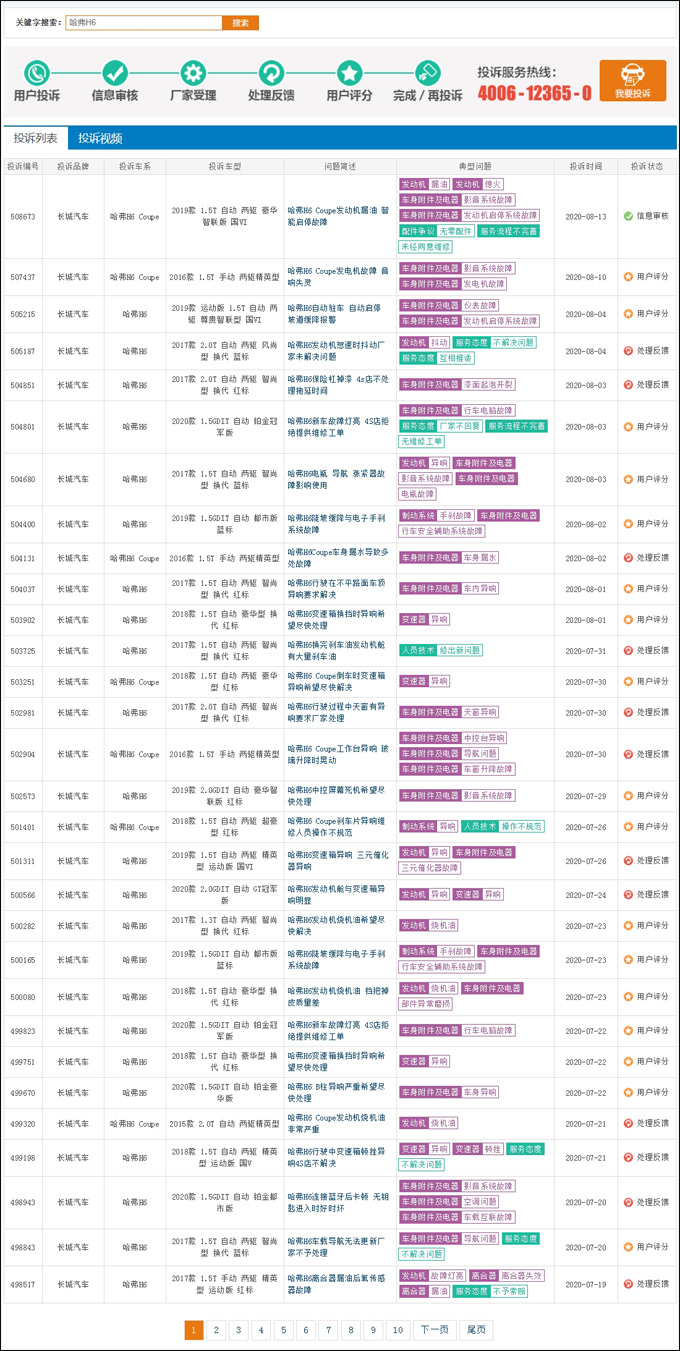Click 处理反馈 status icon for complaint 503725
680x1351 pixels.
click(x=628, y=652)
